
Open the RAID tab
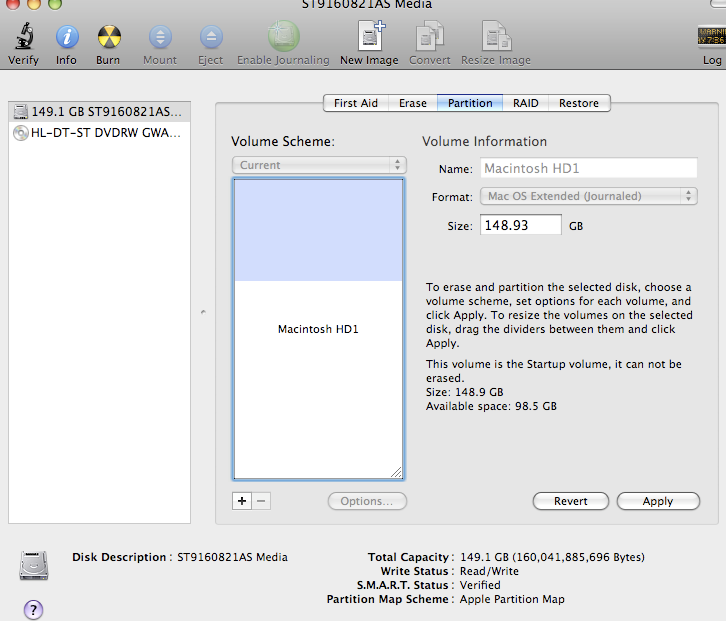point(526,103)
